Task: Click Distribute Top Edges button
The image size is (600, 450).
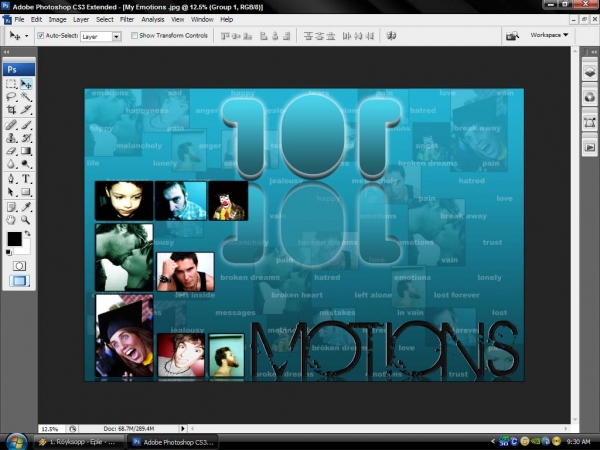Action: (x=308, y=36)
